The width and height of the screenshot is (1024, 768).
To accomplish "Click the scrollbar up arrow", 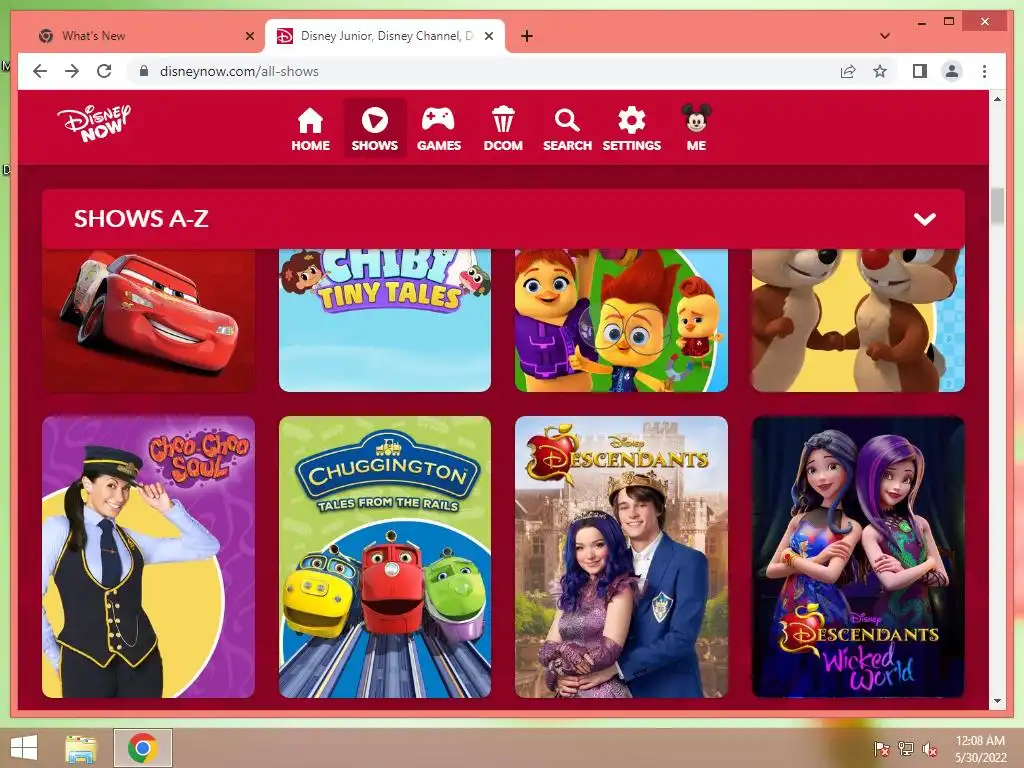I will [997, 99].
